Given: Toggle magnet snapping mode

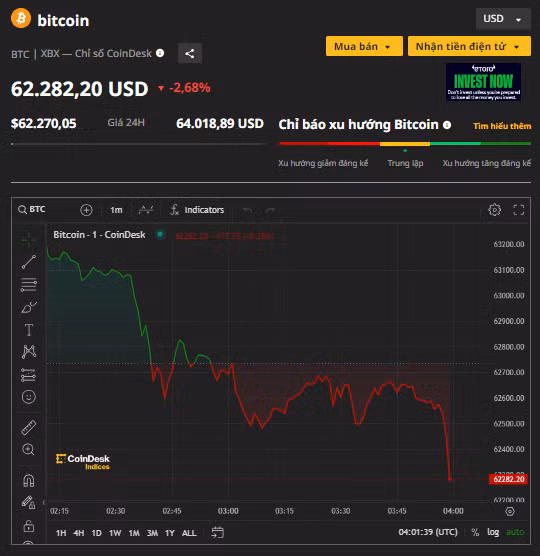Looking at the screenshot, I should (29, 481).
